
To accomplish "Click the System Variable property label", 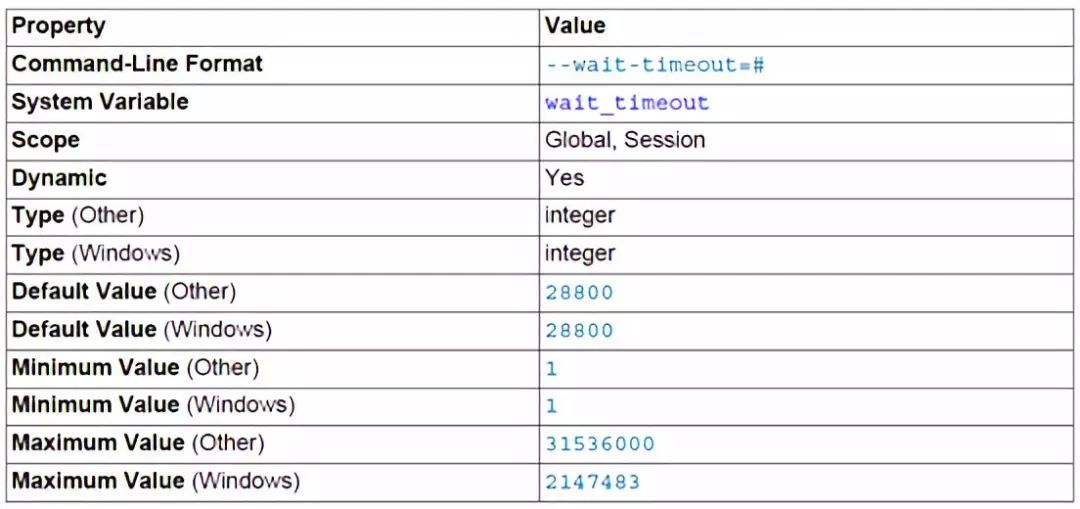I will (x=100, y=102).
